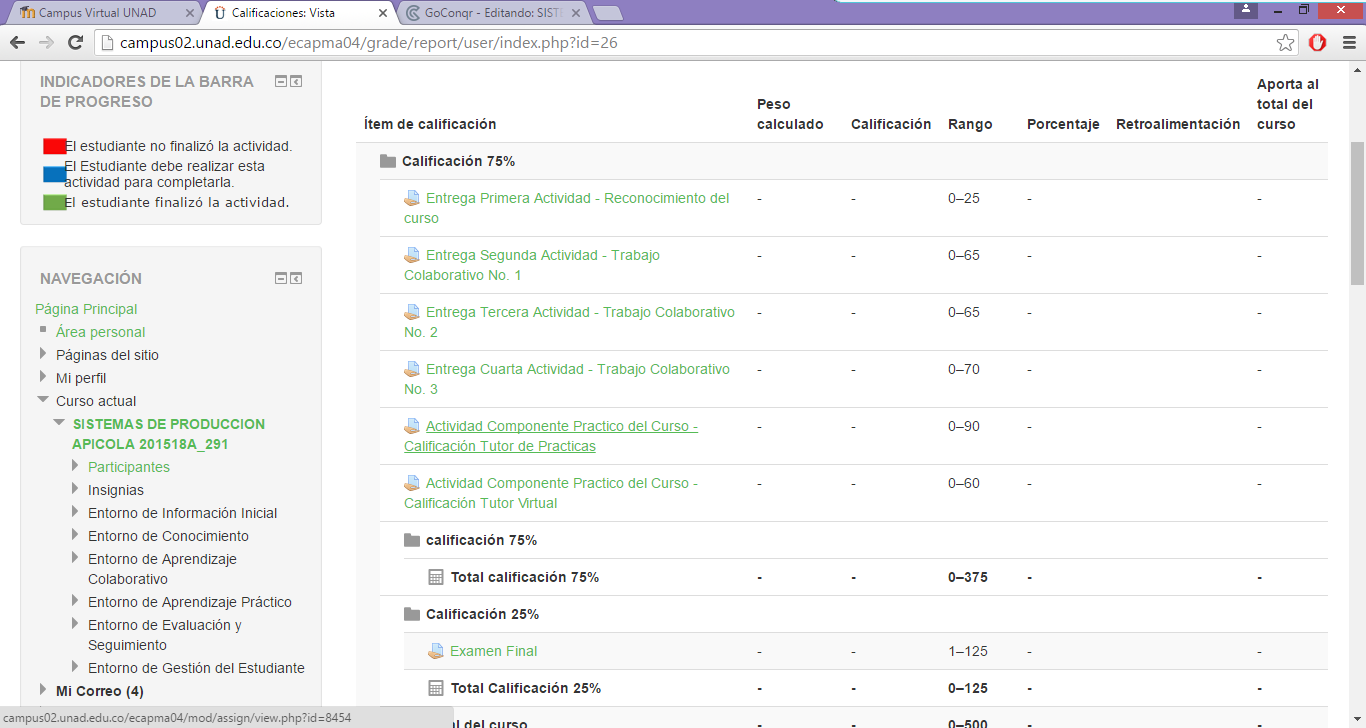The width and height of the screenshot is (1366, 728).
Task: Dock the Indicadores de la Barra block
Action: pyautogui.click(x=297, y=82)
